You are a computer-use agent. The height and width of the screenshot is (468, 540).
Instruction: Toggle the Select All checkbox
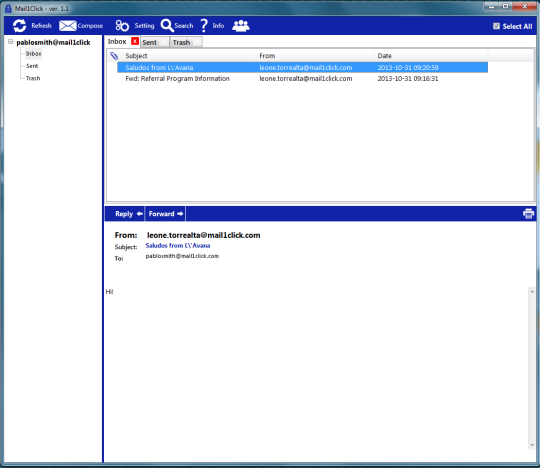point(496,26)
